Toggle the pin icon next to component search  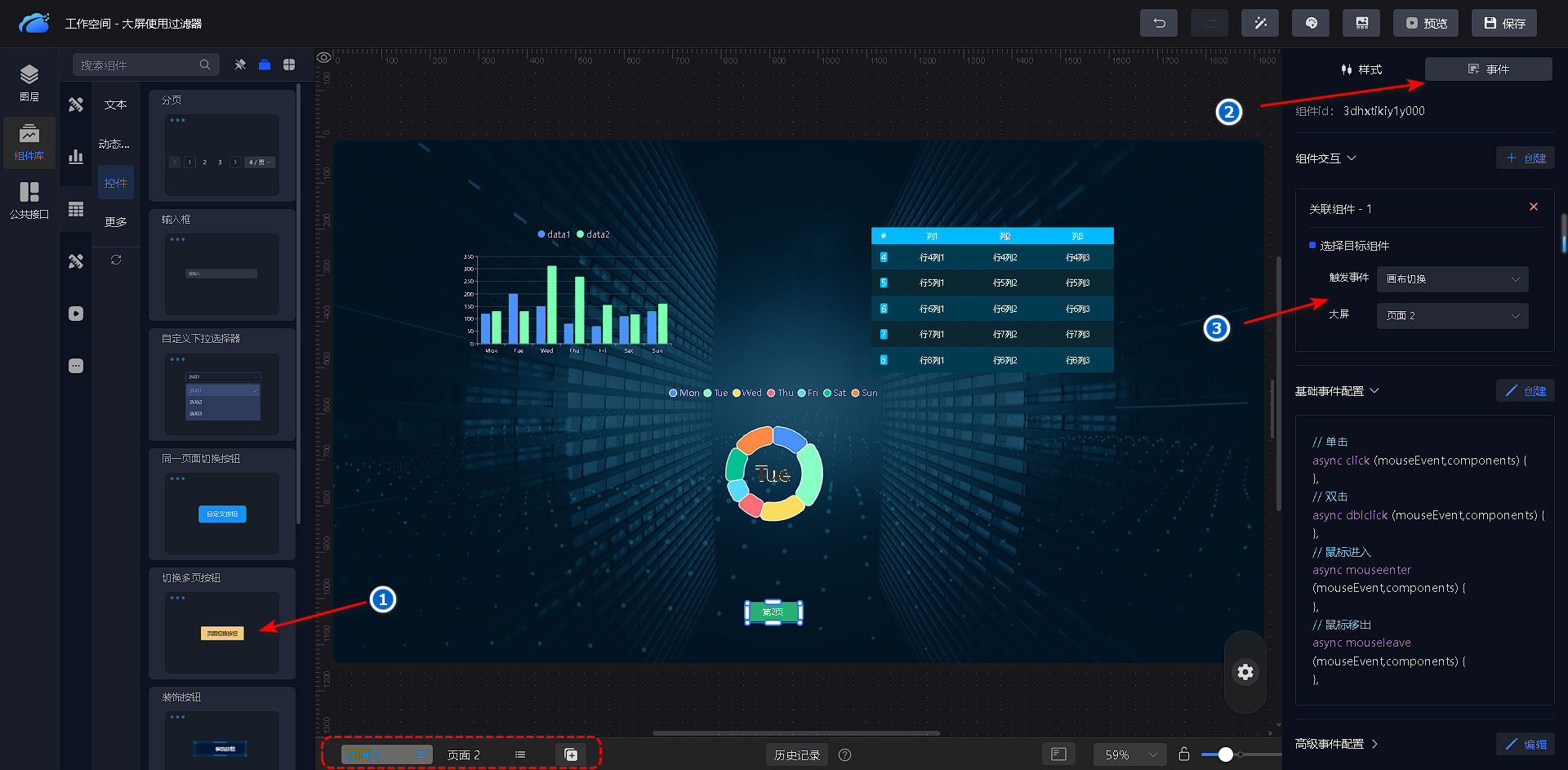pos(240,65)
